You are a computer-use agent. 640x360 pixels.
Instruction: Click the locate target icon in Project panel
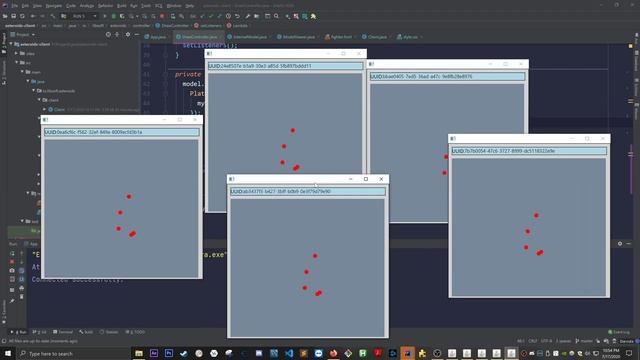point(108,35)
